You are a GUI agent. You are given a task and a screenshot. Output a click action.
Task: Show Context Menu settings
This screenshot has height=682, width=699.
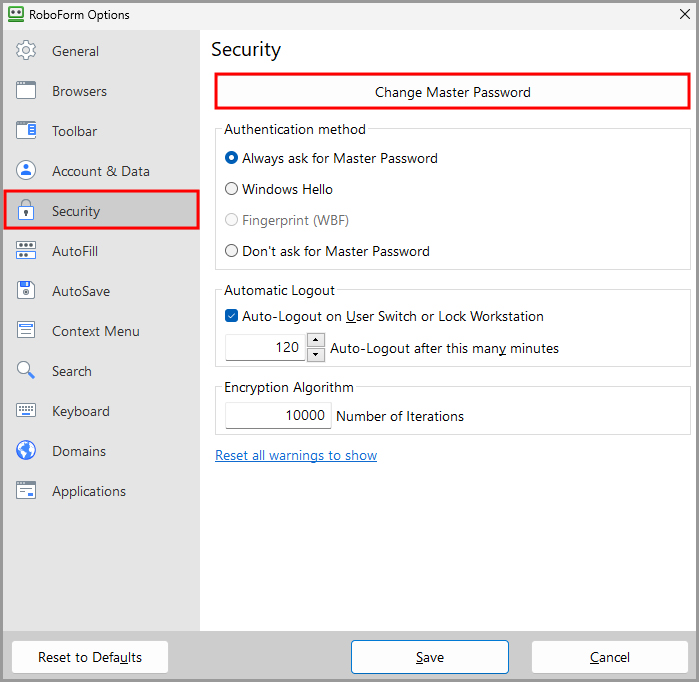point(102,331)
